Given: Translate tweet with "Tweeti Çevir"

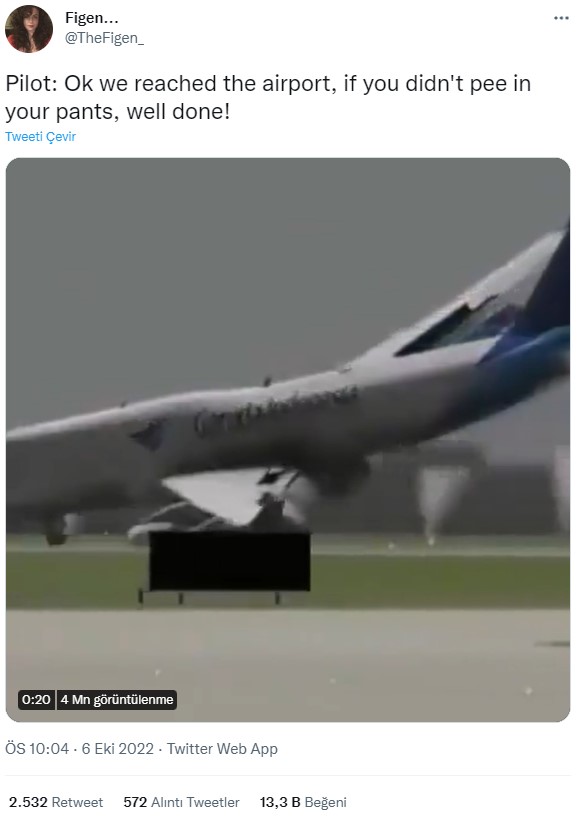Looking at the screenshot, I should pyautogui.click(x=41, y=137).
